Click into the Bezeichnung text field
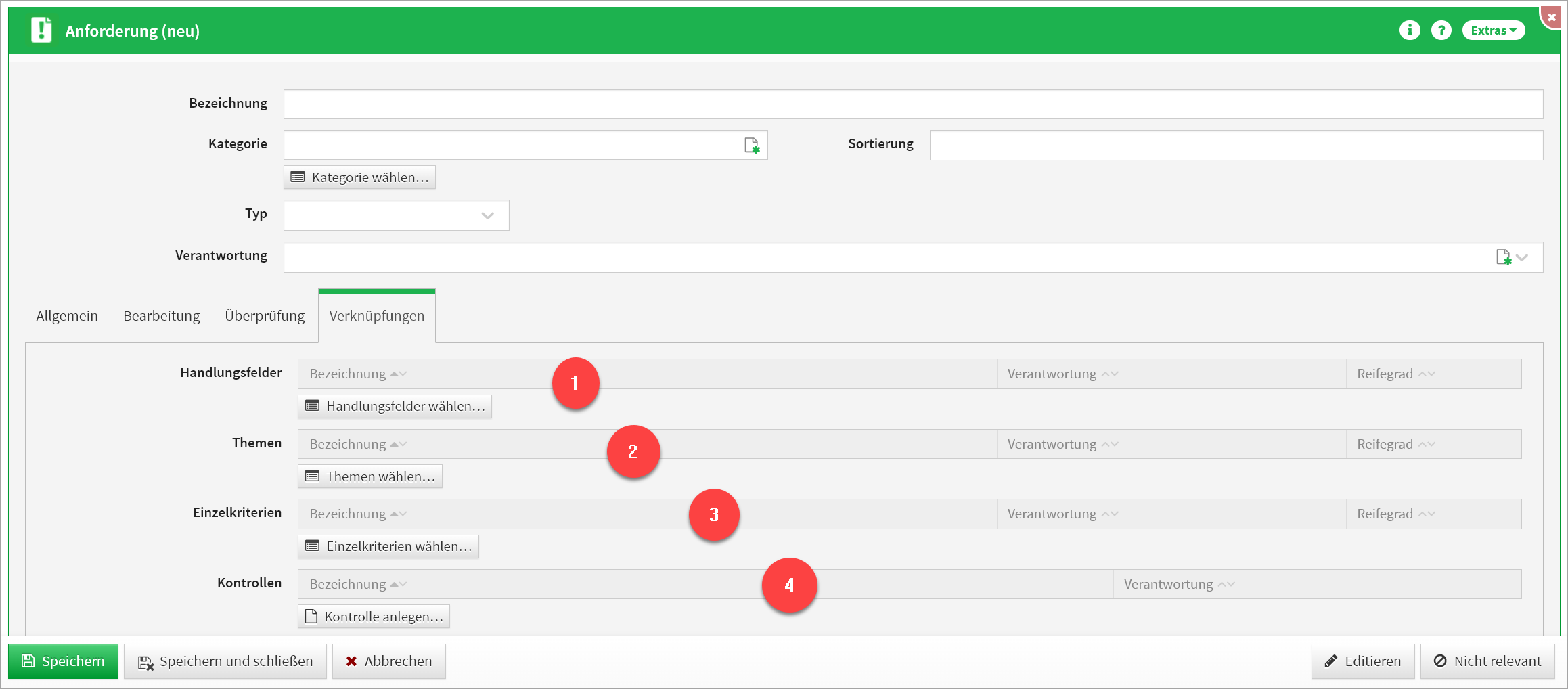1568x689 pixels. 912,104
